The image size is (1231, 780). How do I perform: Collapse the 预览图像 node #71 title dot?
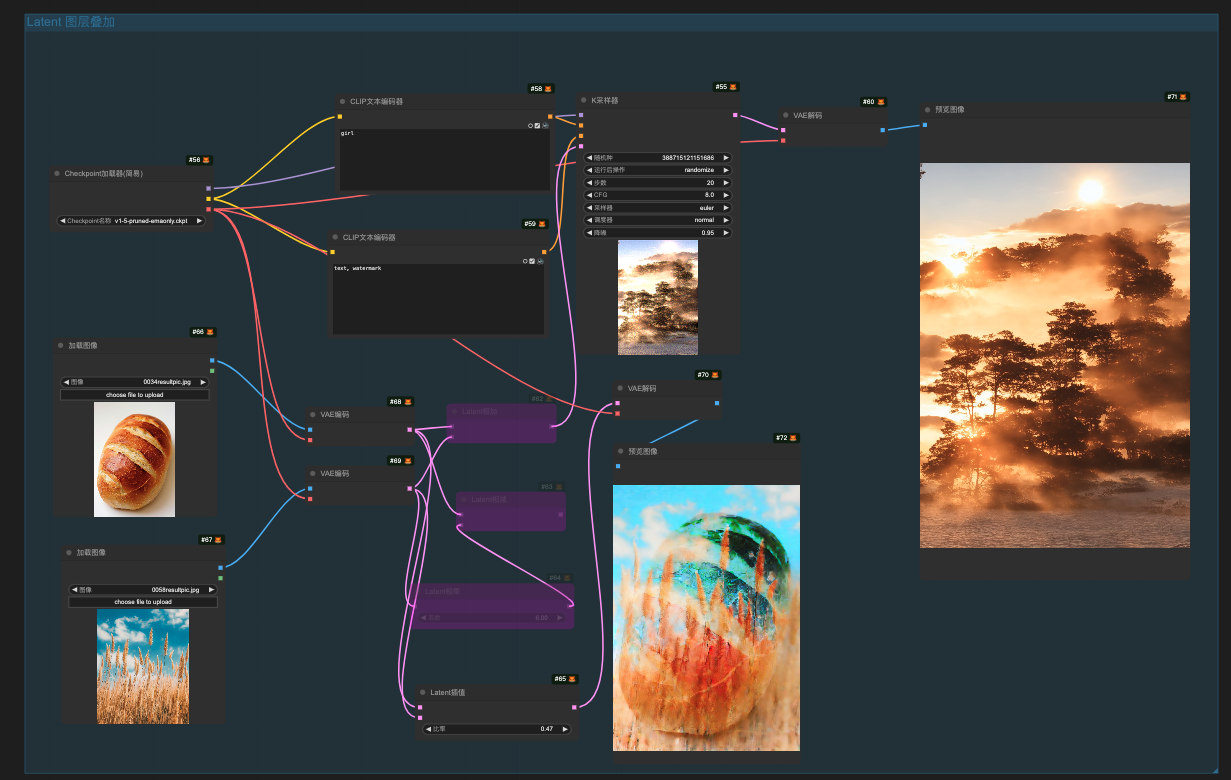928,109
